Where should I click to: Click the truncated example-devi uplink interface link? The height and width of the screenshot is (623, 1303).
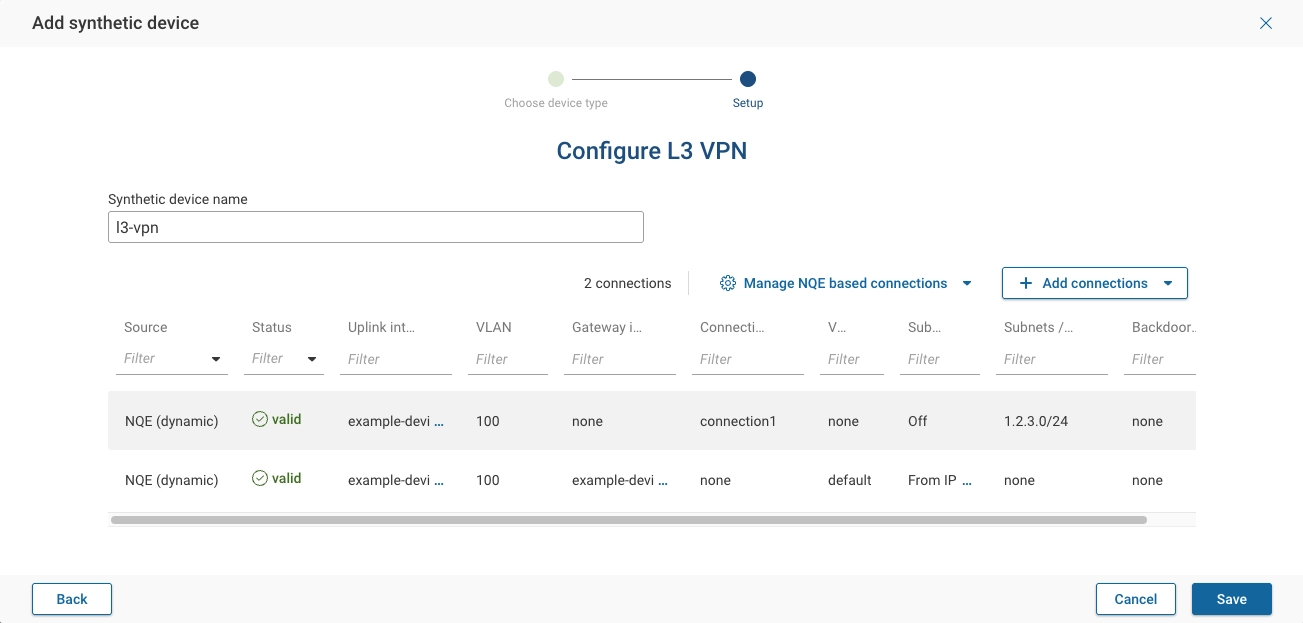[x=392, y=421]
